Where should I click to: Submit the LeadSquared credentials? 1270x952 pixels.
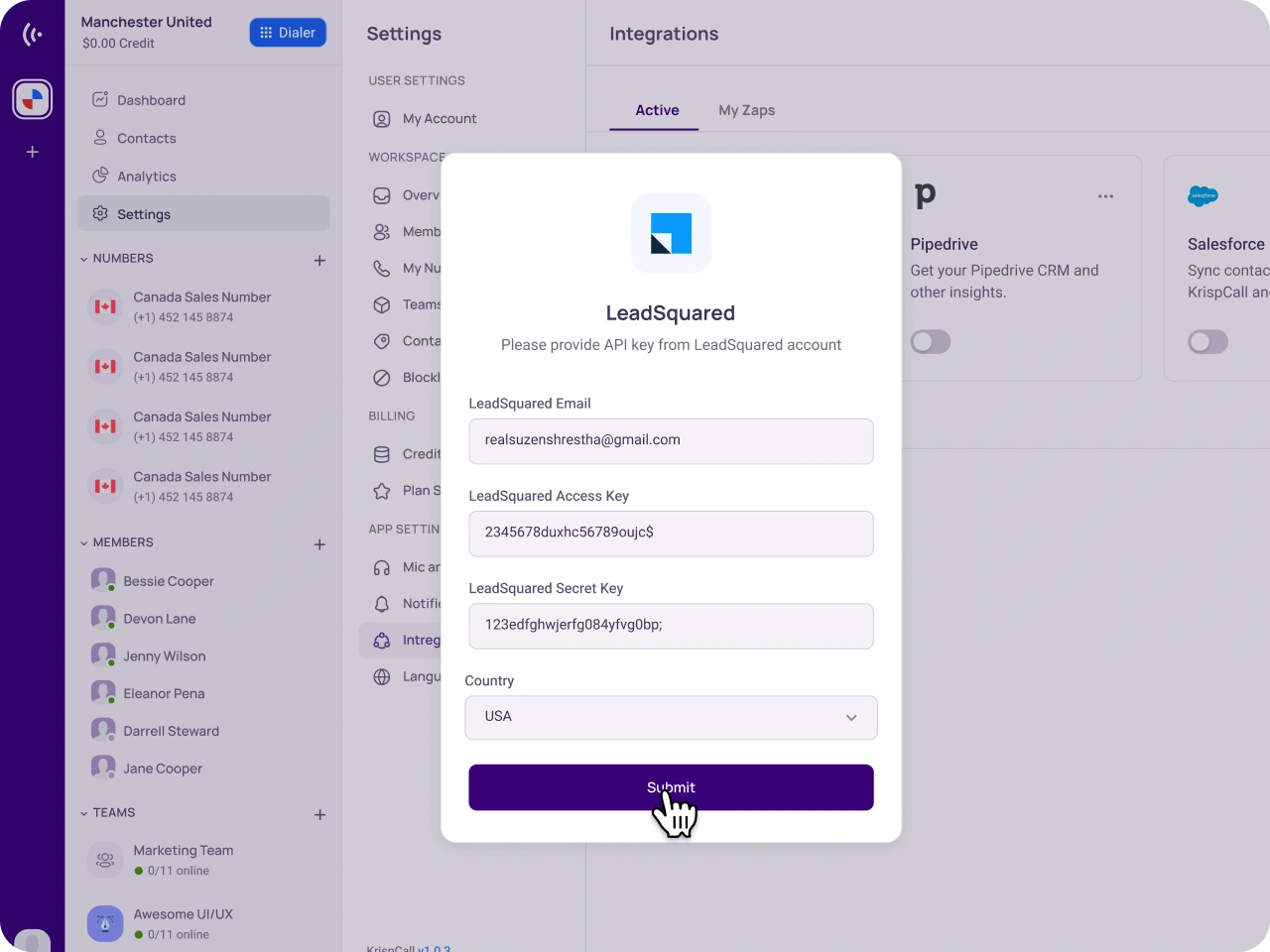click(x=671, y=787)
